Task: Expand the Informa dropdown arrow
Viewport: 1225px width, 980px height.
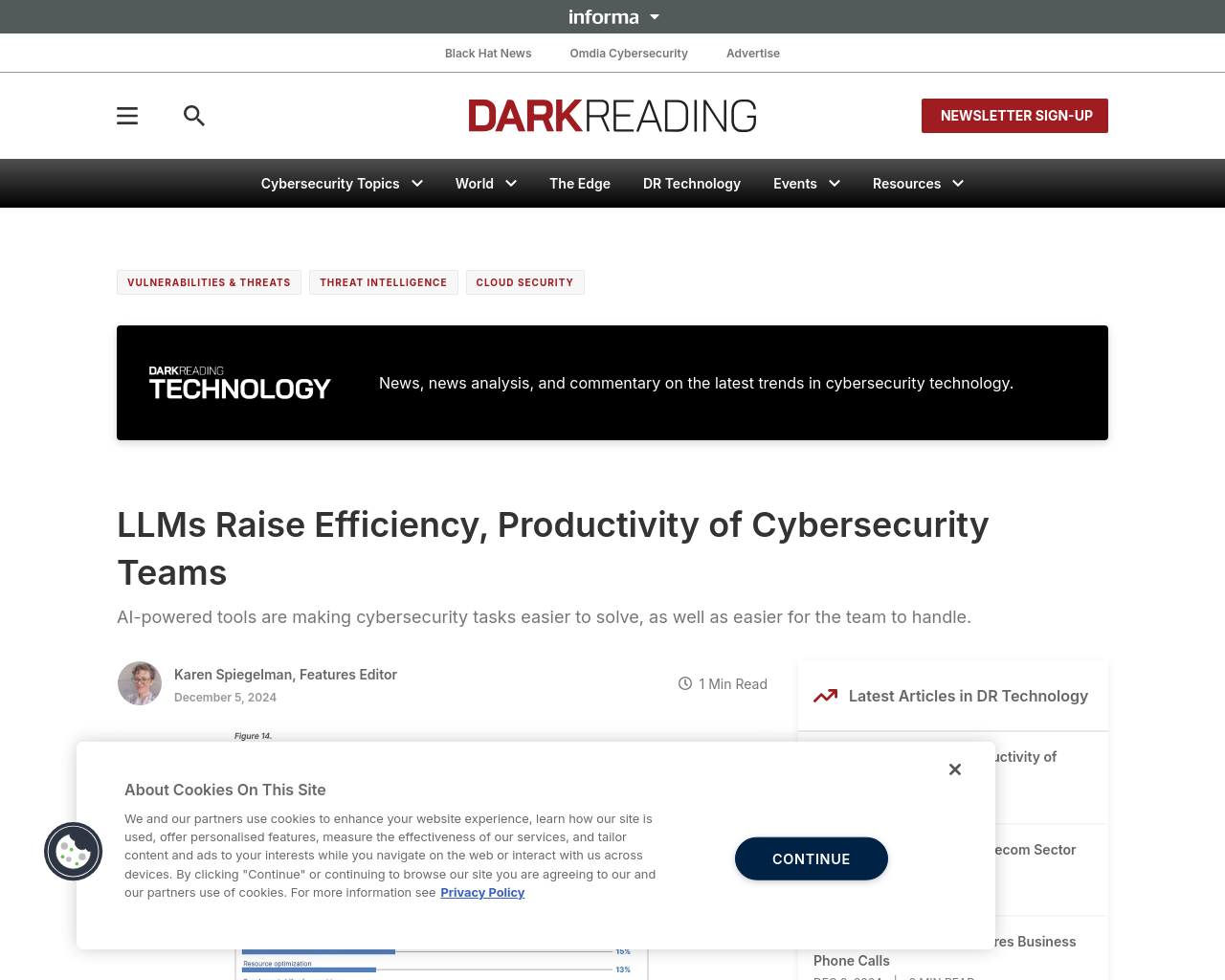Action: [x=655, y=17]
